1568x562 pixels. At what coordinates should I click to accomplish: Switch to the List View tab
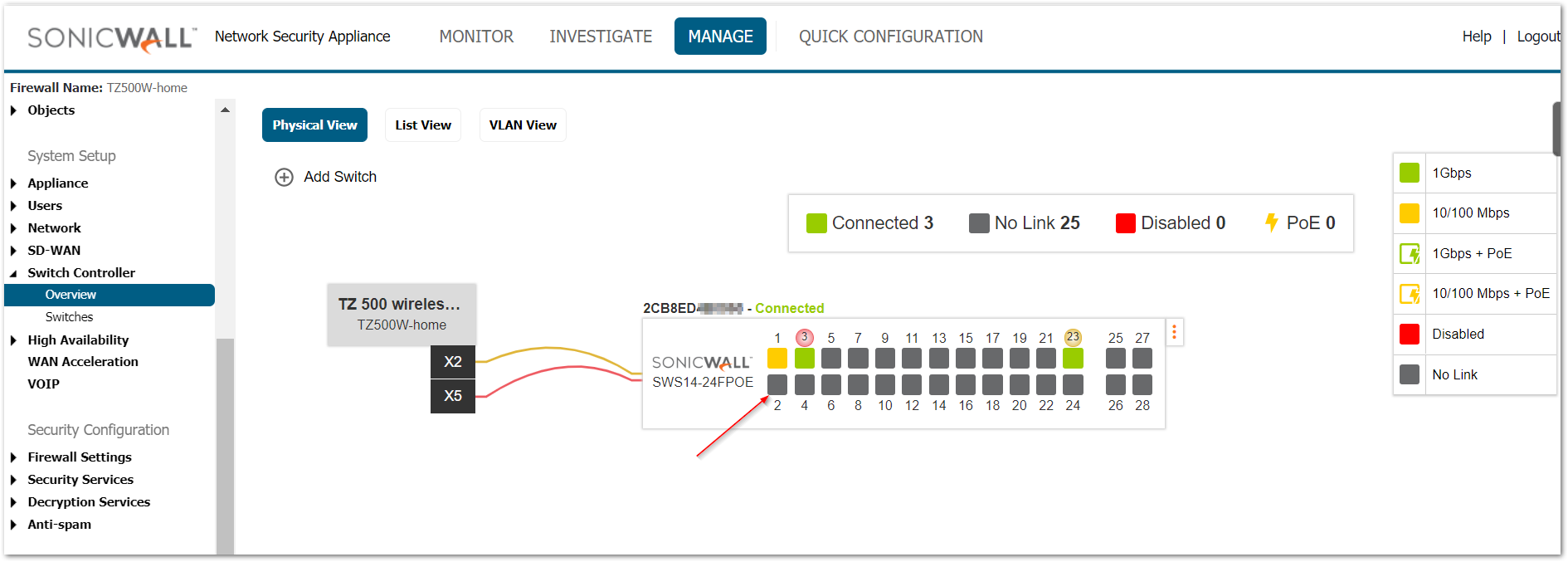(x=423, y=125)
